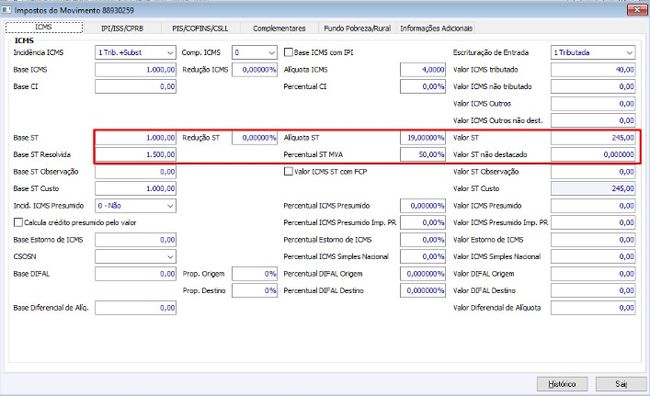Viewport: 650px width, 396px height.
Task: Open the Comp. ICMS dropdown
Action: 255,53
